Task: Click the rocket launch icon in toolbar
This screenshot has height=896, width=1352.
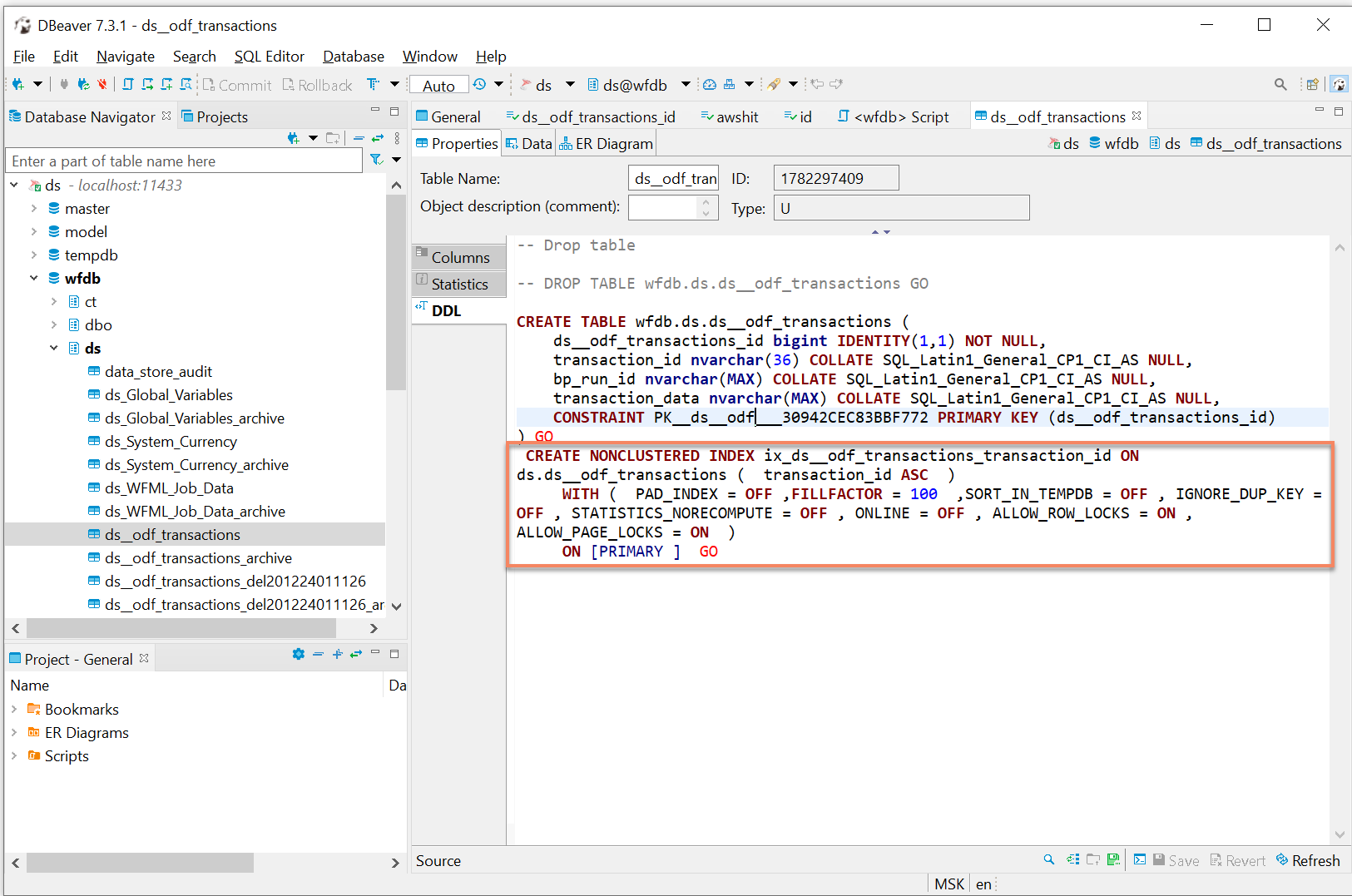Action: coord(774,84)
